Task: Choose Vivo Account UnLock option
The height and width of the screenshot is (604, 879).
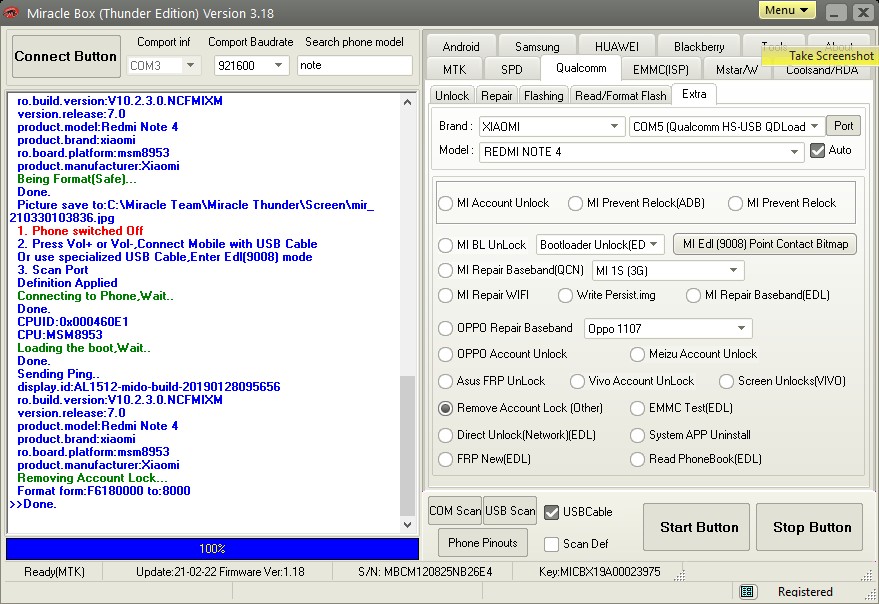Action: click(577, 381)
